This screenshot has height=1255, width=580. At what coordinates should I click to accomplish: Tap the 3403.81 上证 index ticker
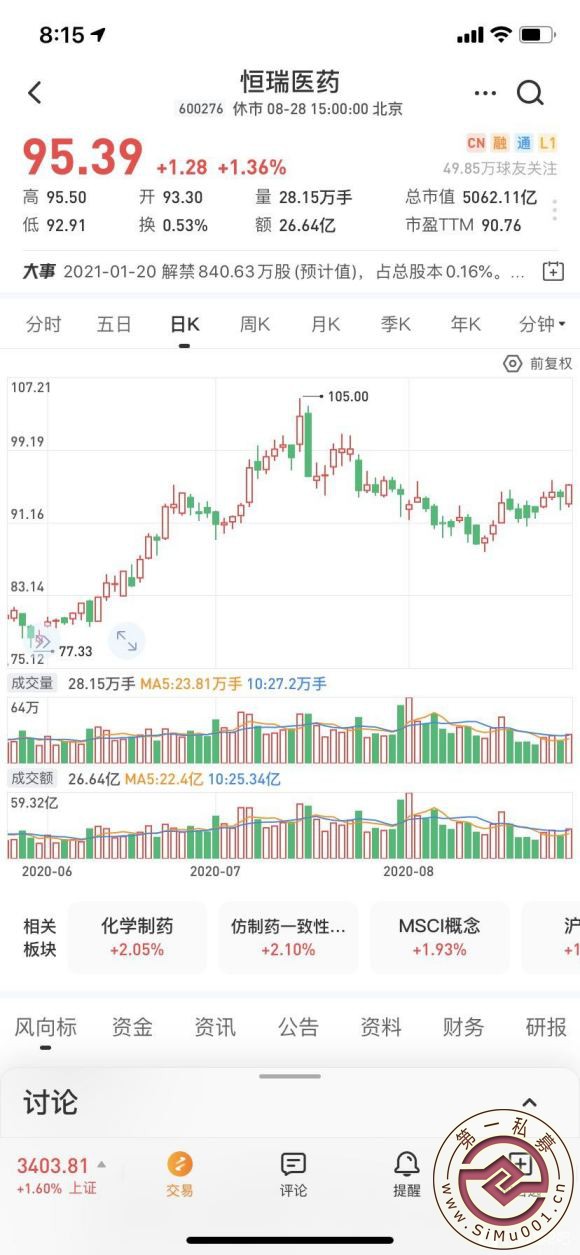pos(56,1176)
